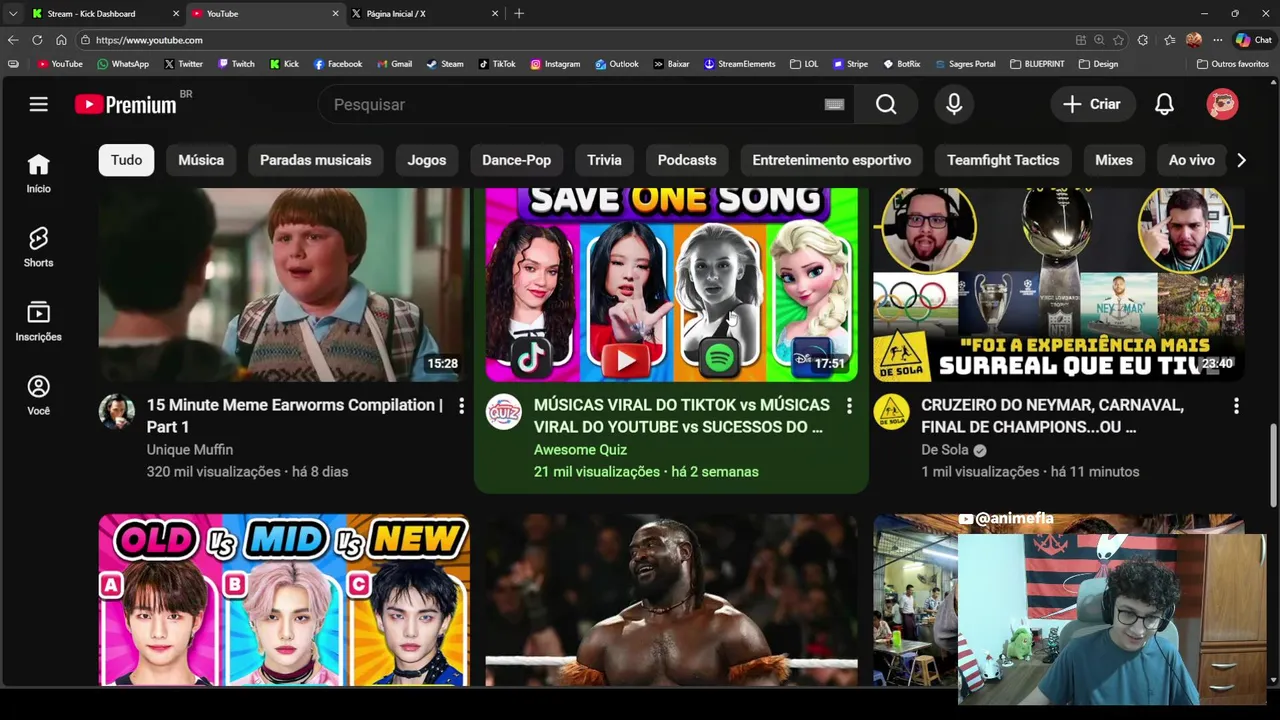Open Unique Muffin channel avatar
1280x720 pixels.
point(116,412)
